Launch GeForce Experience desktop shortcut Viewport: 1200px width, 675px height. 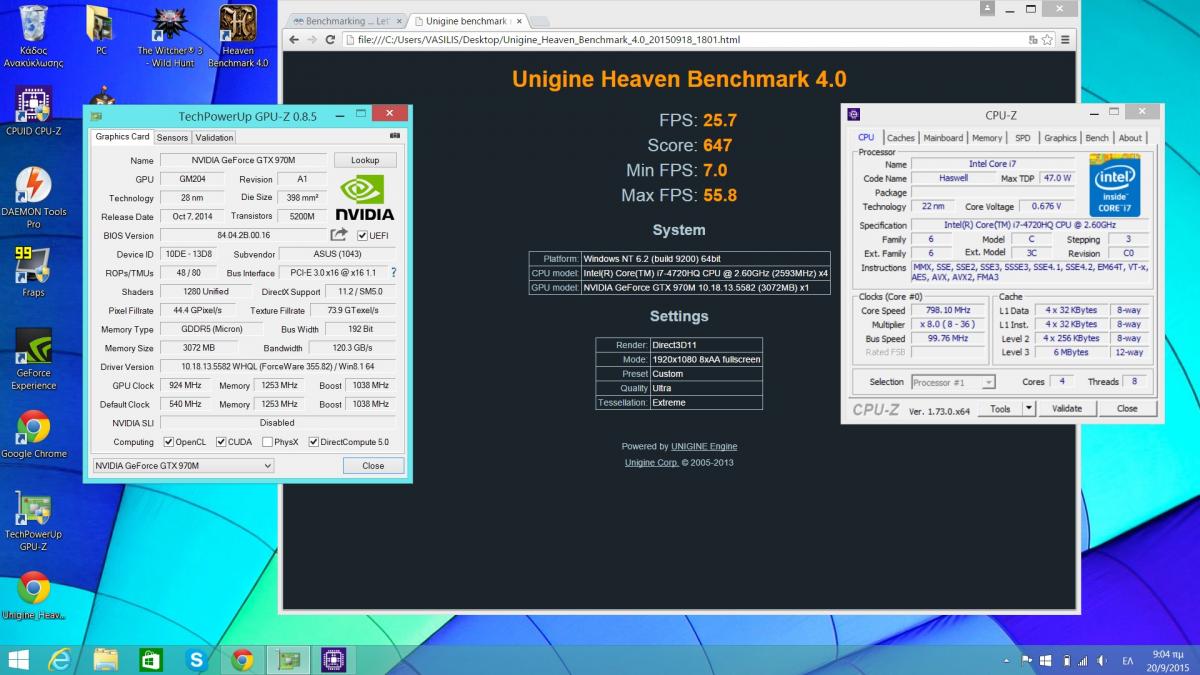(33, 360)
